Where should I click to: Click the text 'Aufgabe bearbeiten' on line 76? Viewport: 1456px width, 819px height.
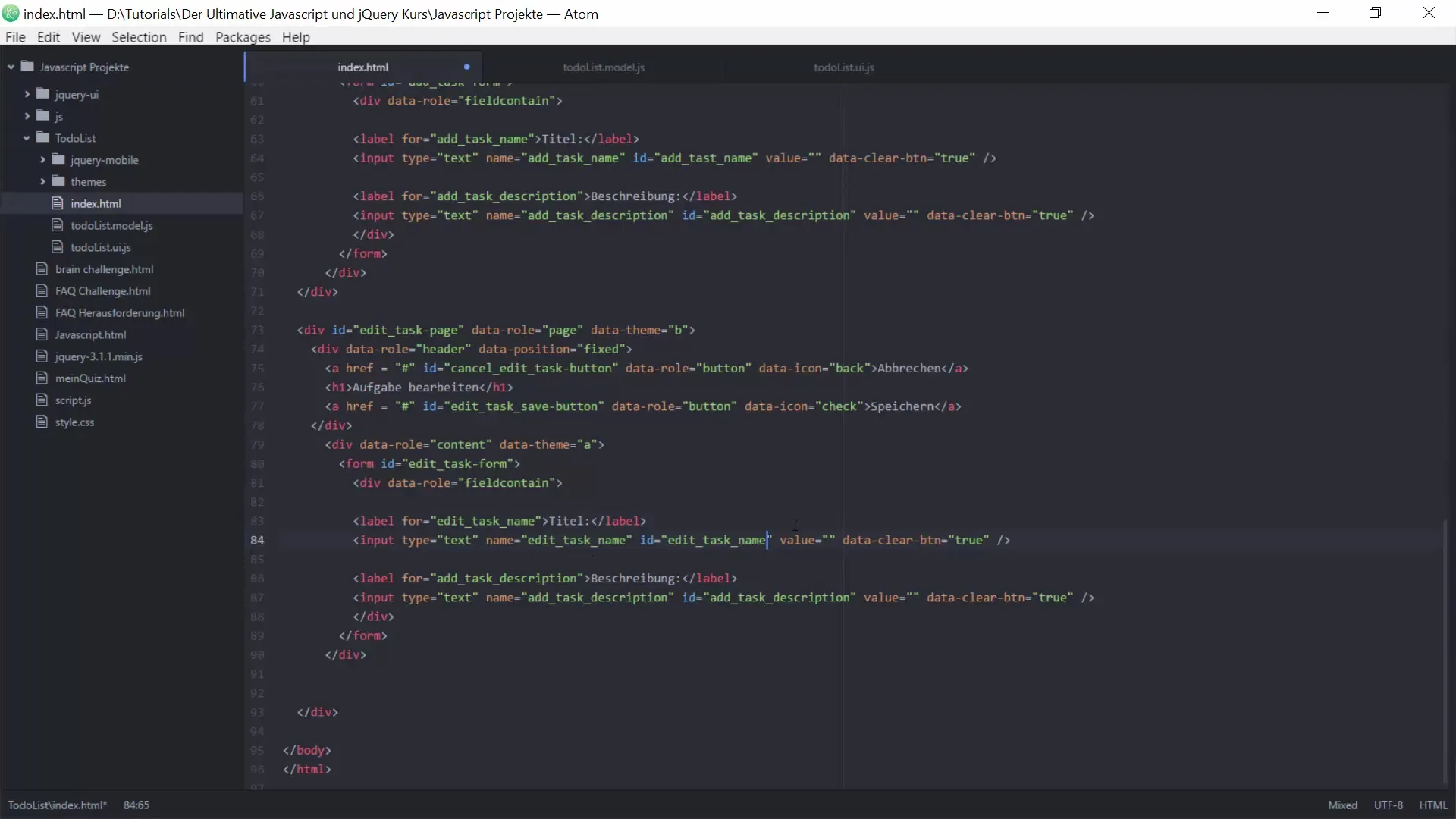pos(416,388)
